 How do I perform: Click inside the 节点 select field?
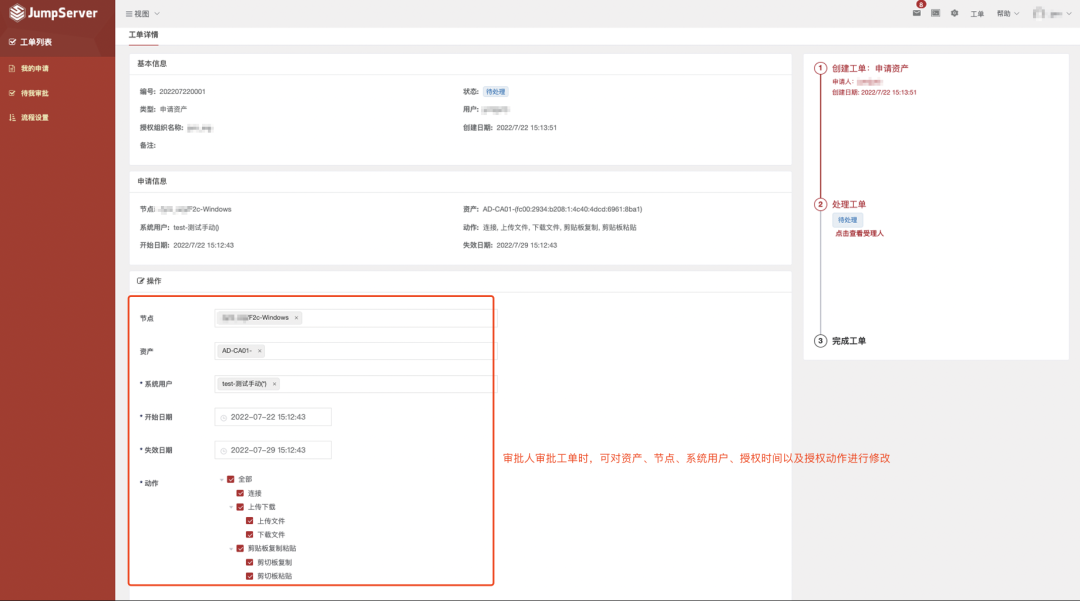(x=355, y=318)
